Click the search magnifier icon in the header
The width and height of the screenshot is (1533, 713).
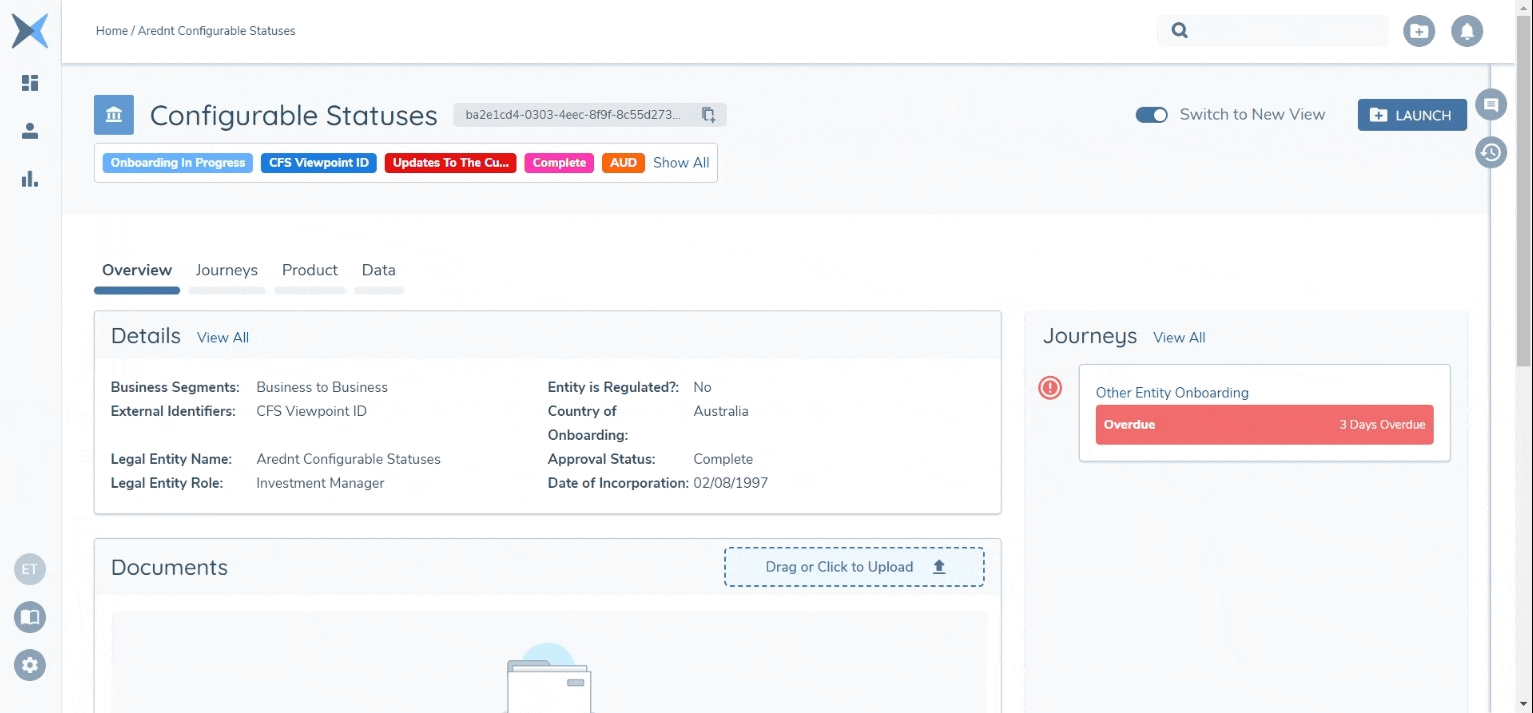pos(1179,30)
